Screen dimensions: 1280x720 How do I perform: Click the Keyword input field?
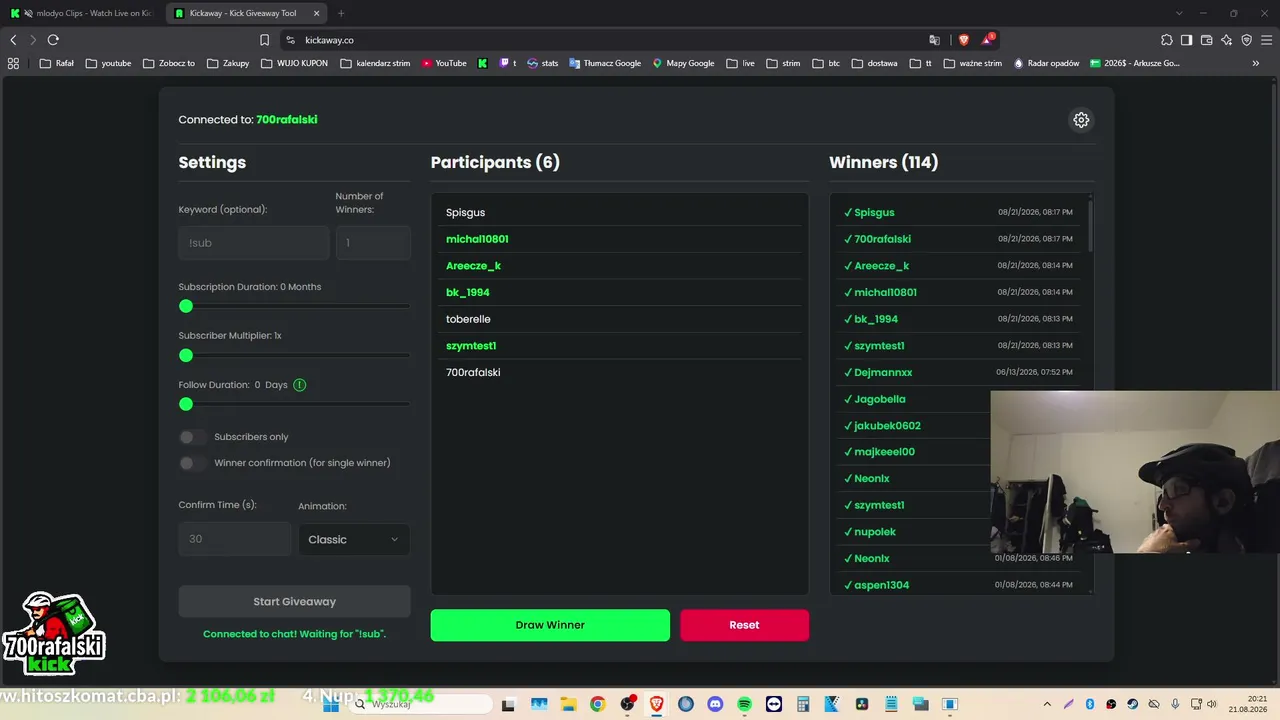[x=254, y=243]
